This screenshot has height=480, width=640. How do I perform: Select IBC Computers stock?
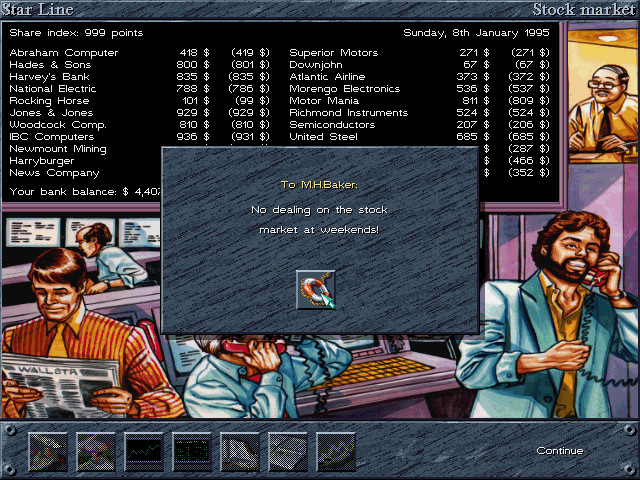tap(139, 137)
